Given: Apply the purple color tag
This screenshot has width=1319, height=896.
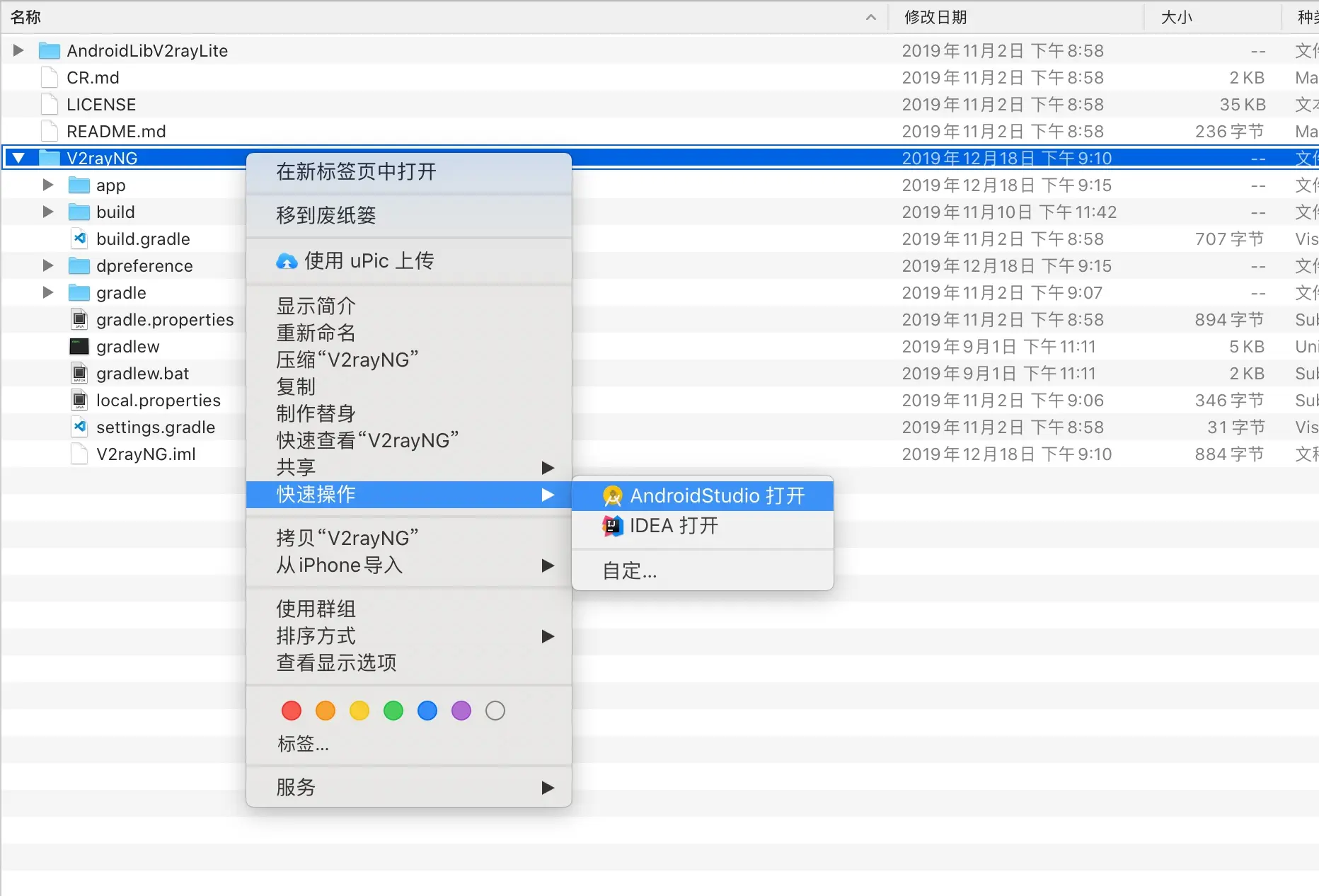Looking at the screenshot, I should point(461,711).
